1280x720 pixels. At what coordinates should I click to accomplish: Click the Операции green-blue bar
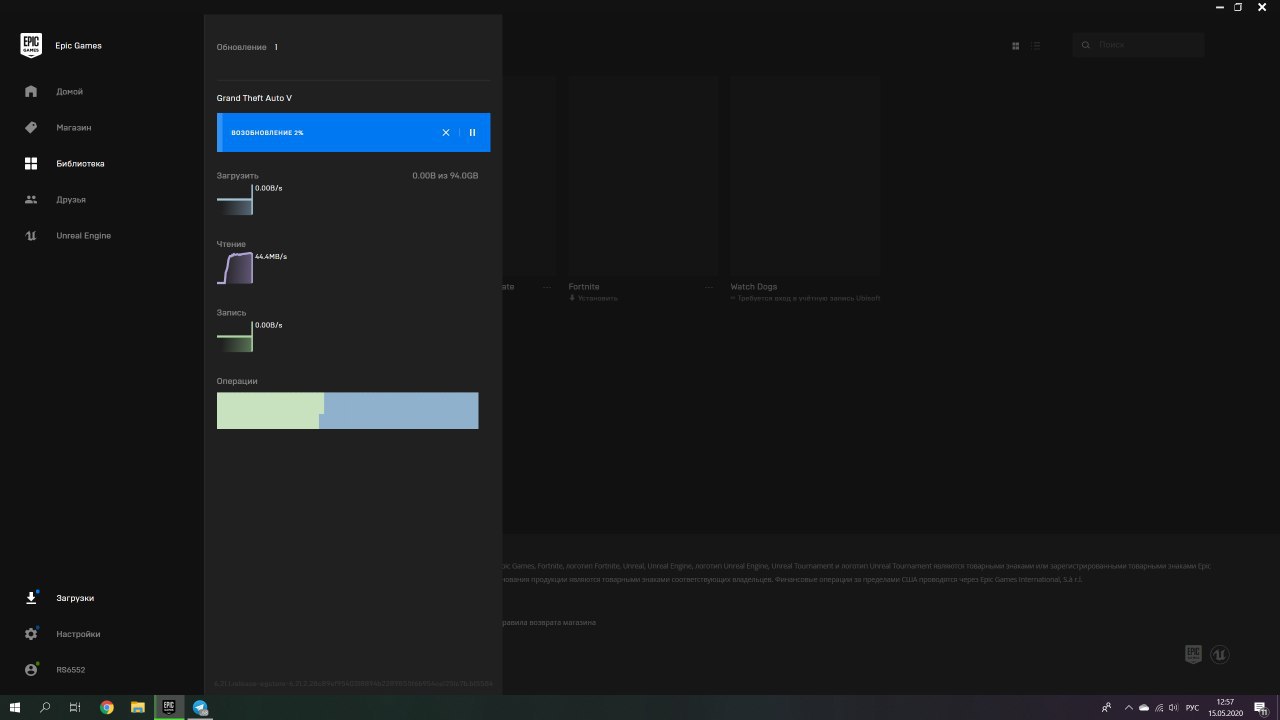[348, 411]
